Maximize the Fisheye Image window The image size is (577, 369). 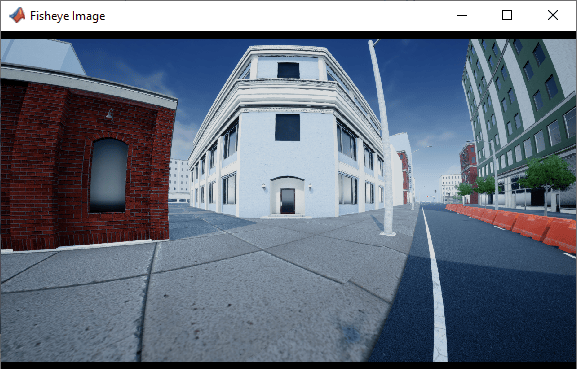pos(507,15)
